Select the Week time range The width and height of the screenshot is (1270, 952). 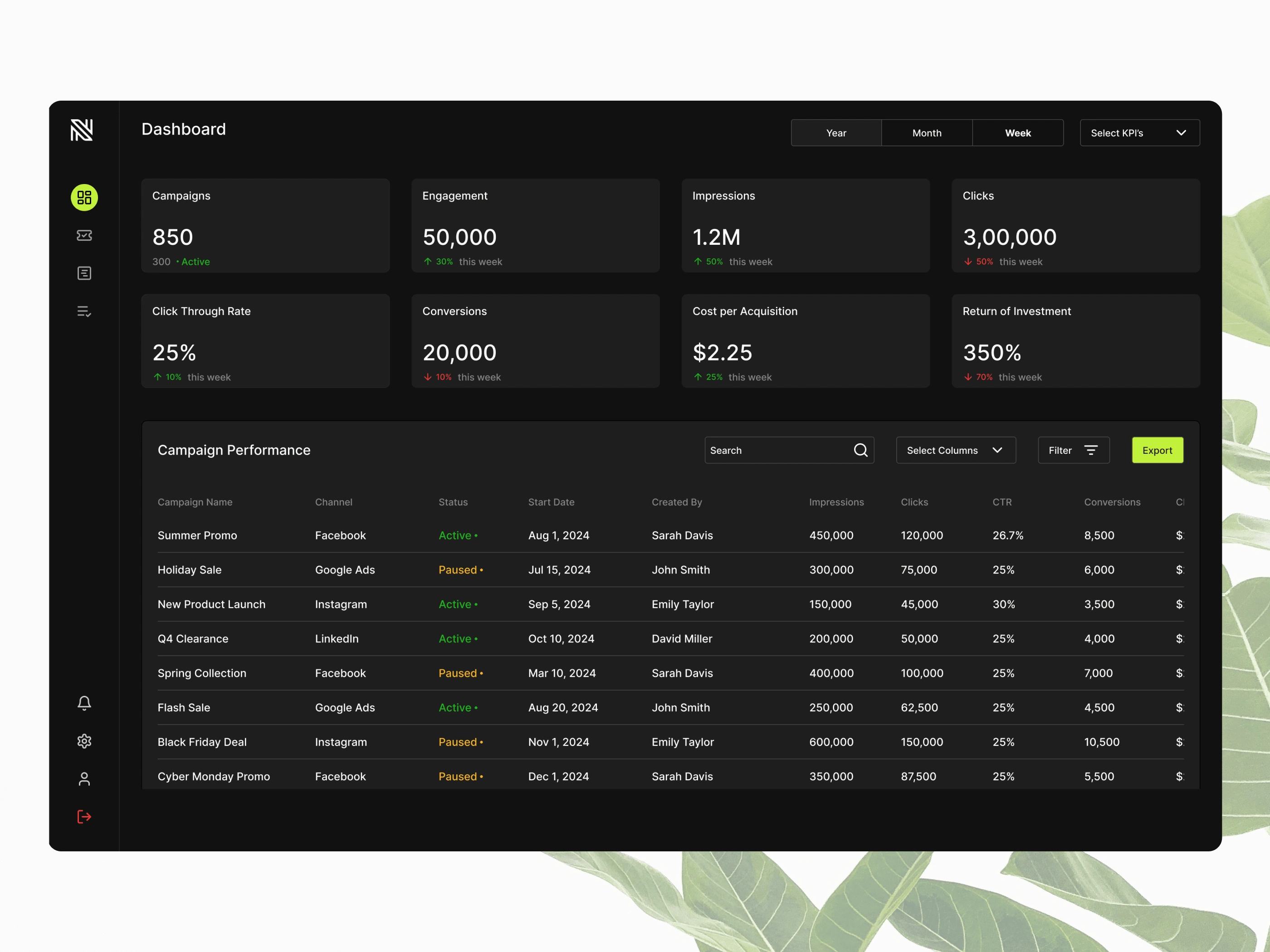click(x=1017, y=133)
